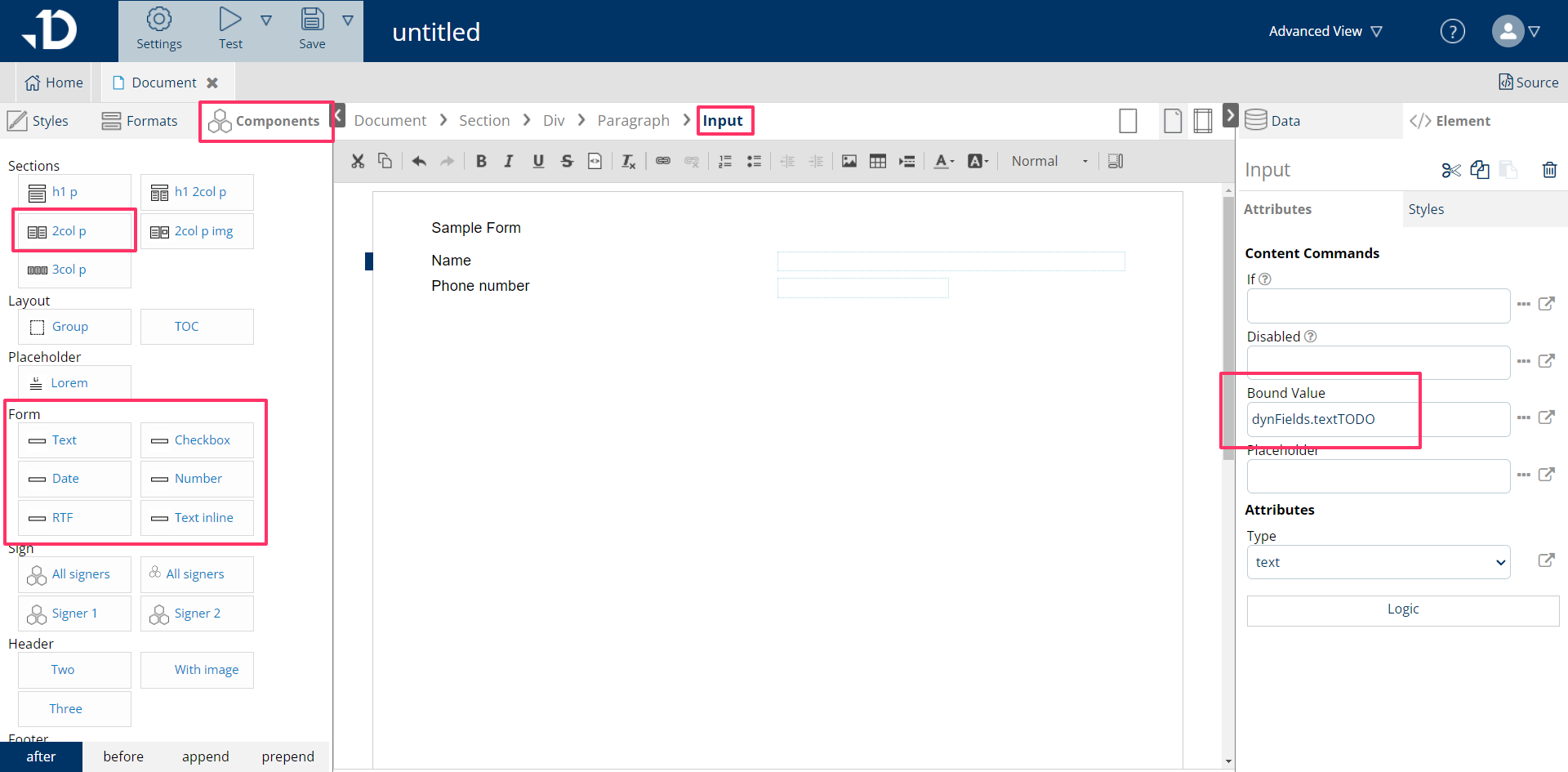
Task: Toggle bulleted list
Action: [754, 161]
